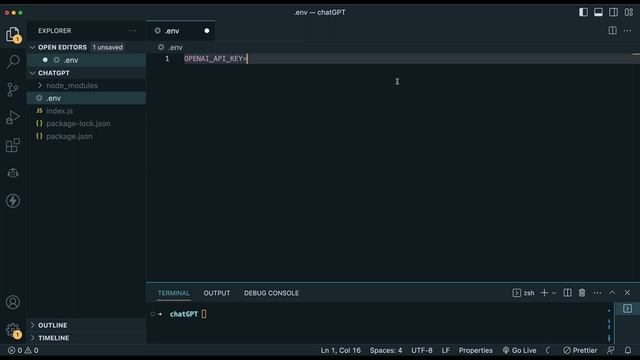The height and width of the screenshot is (360, 640).
Task: Click into the terminal prompt after chatGPT
Action: 204,314
